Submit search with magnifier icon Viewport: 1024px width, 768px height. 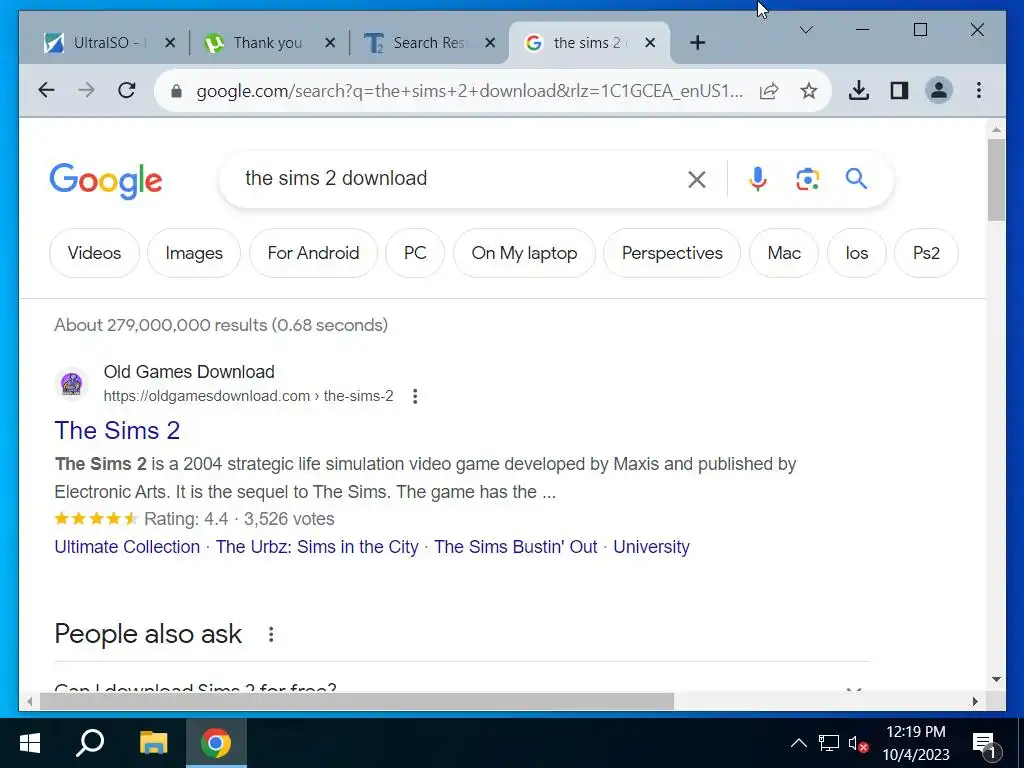click(856, 178)
